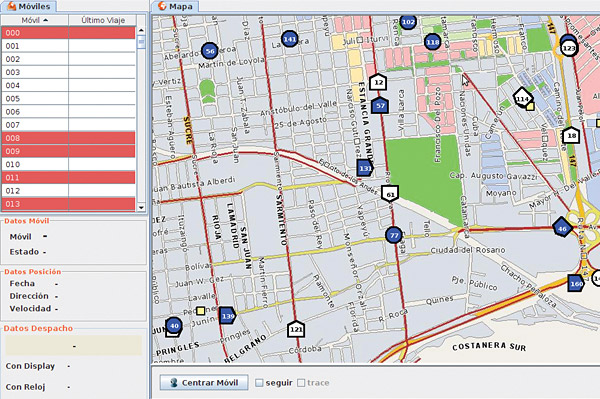600x399 pixels.
Task: Click blue marker 57 on the map
Action: [380, 106]
